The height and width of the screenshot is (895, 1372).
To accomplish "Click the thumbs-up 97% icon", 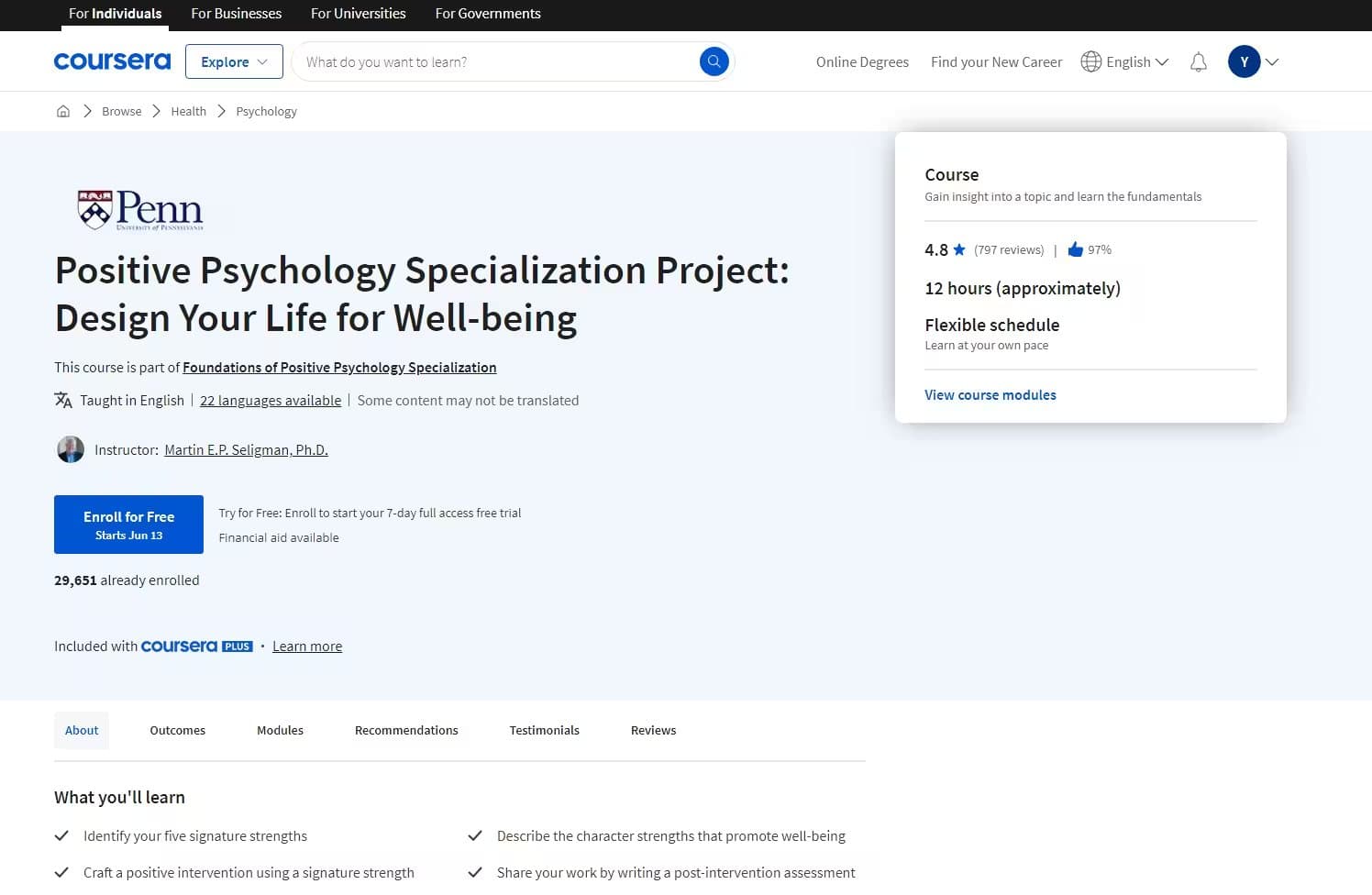I will 1076,249.
